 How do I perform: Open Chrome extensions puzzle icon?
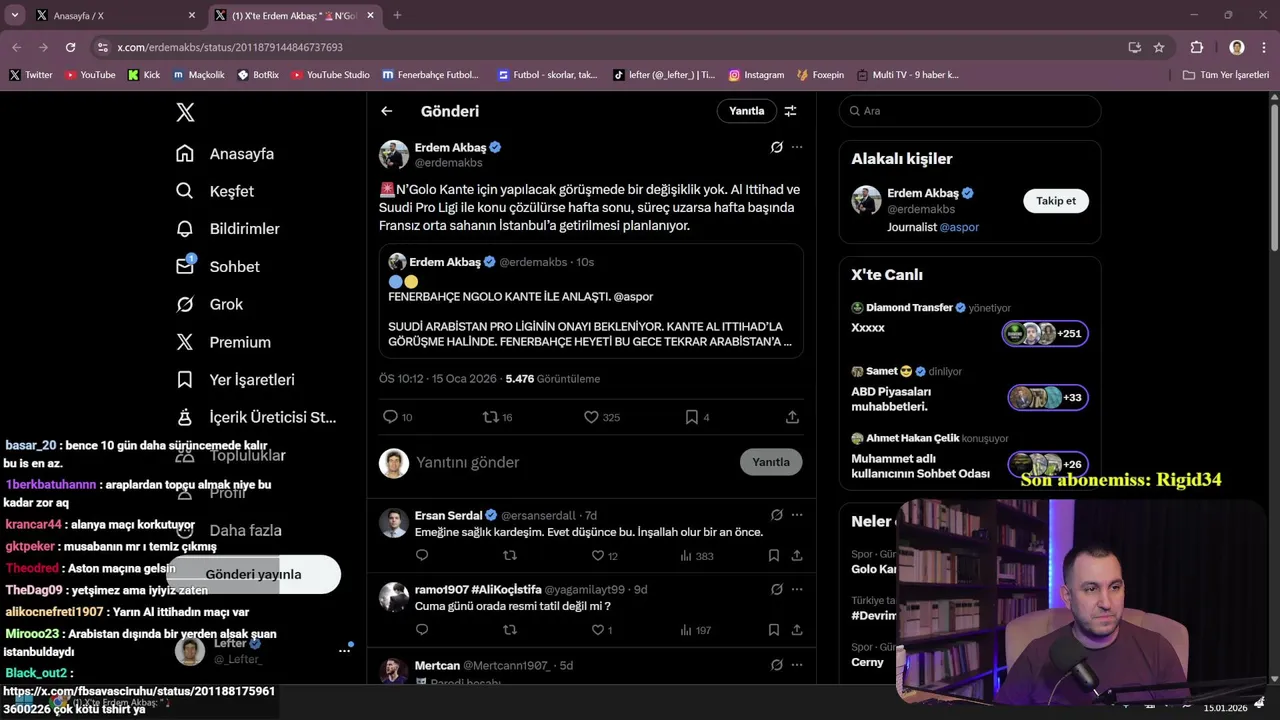(x=1197, y=47)
